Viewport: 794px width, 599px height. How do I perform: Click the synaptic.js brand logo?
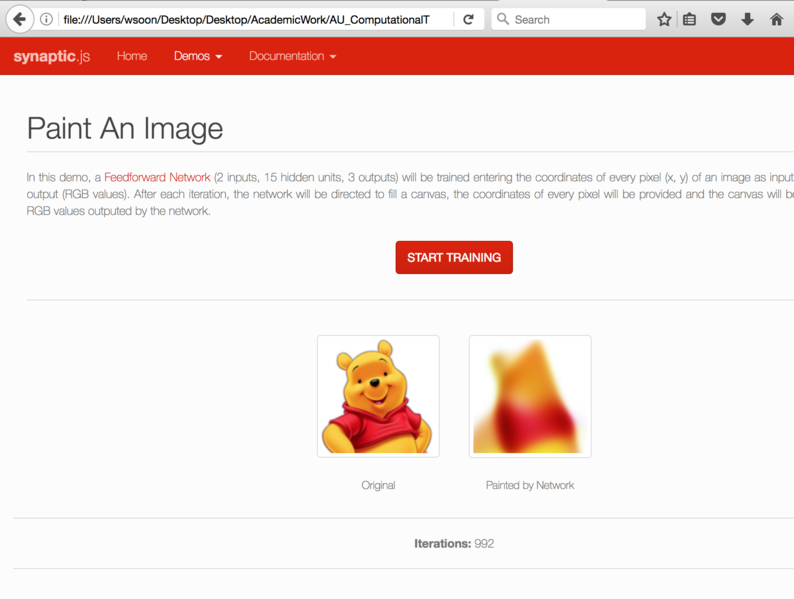pos(52,57)
